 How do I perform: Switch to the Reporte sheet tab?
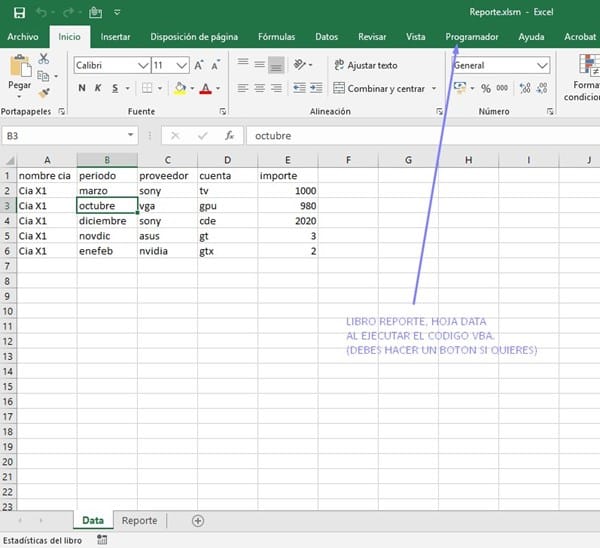(139, 521)
